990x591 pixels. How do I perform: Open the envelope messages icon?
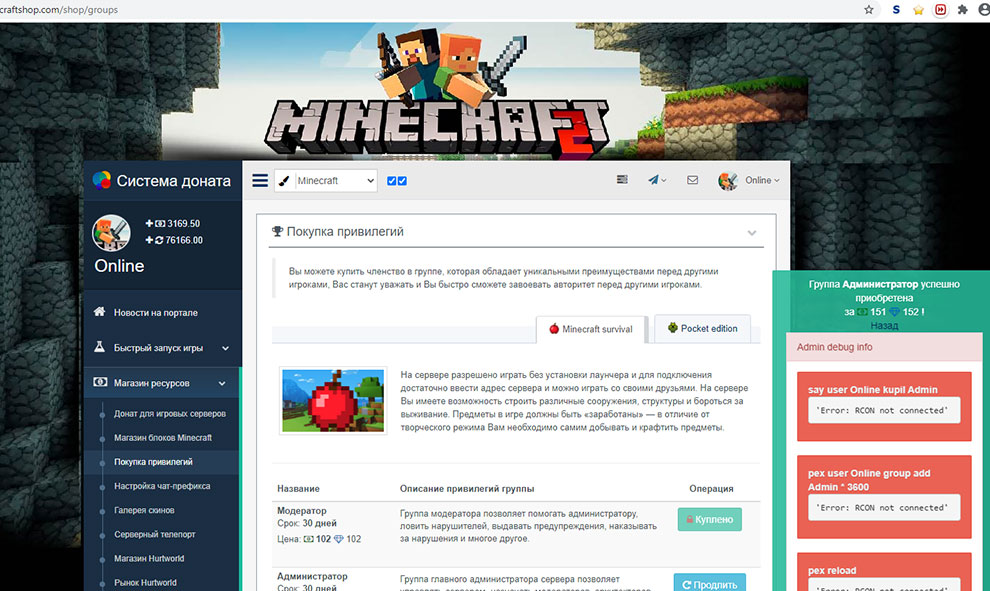coord(692,181)
